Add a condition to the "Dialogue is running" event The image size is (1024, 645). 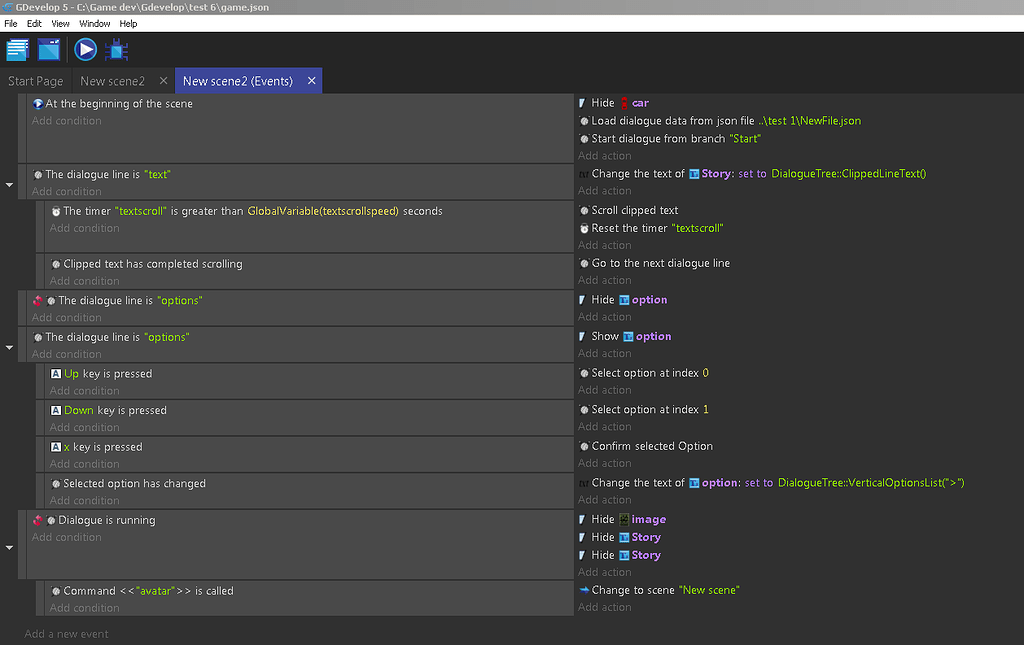(x=66, y=536)
